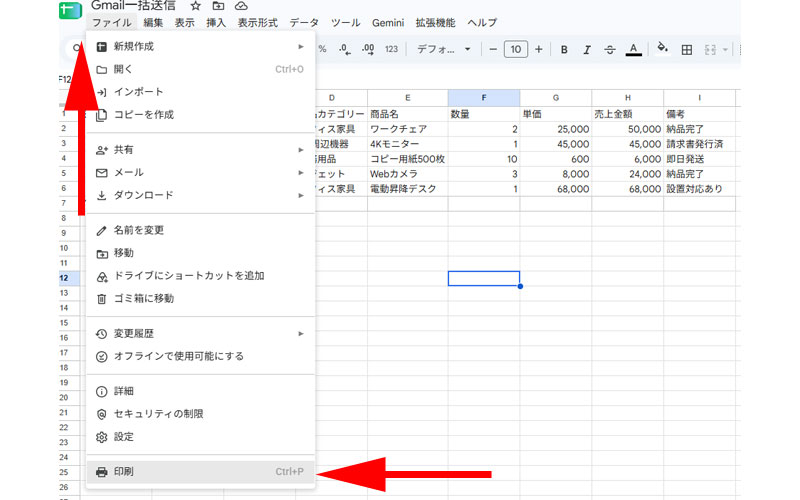This screenshot has width=800, height=500.
Task: Click the move-to-folder icon beside the title
Action: tap(218, 6)
